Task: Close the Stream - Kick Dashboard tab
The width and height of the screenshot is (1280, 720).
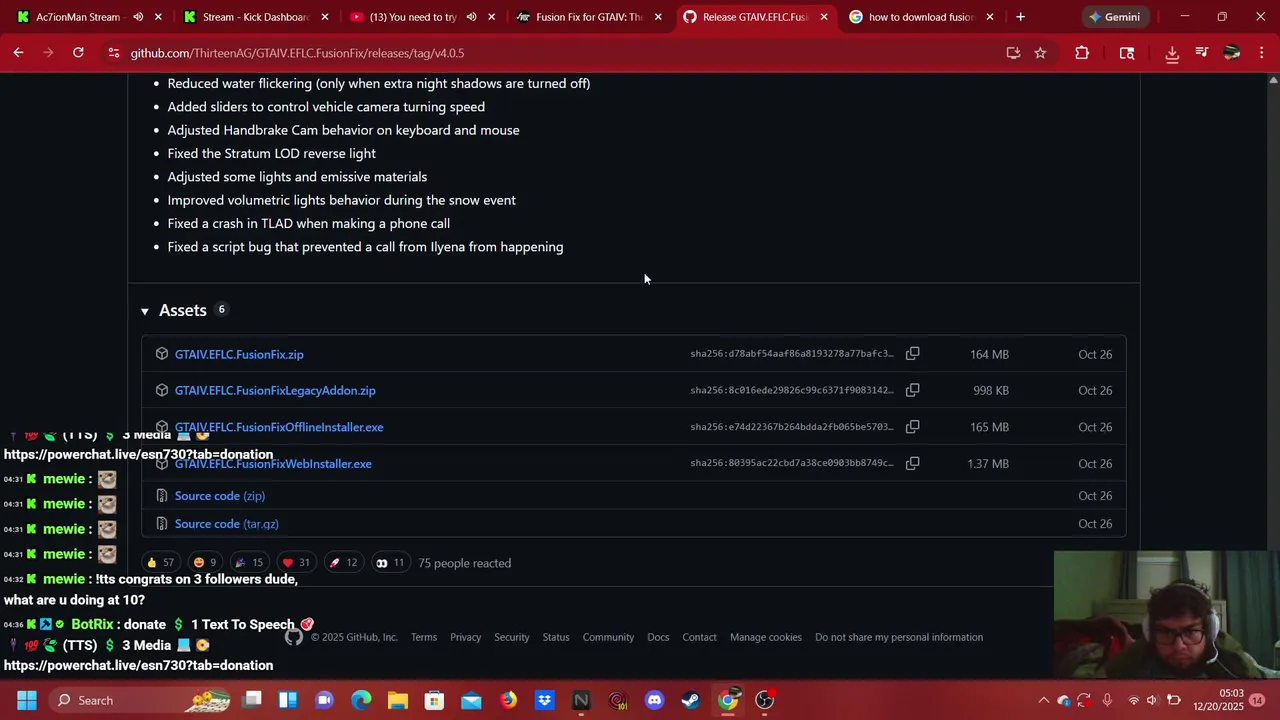Action: click(325, 17)
